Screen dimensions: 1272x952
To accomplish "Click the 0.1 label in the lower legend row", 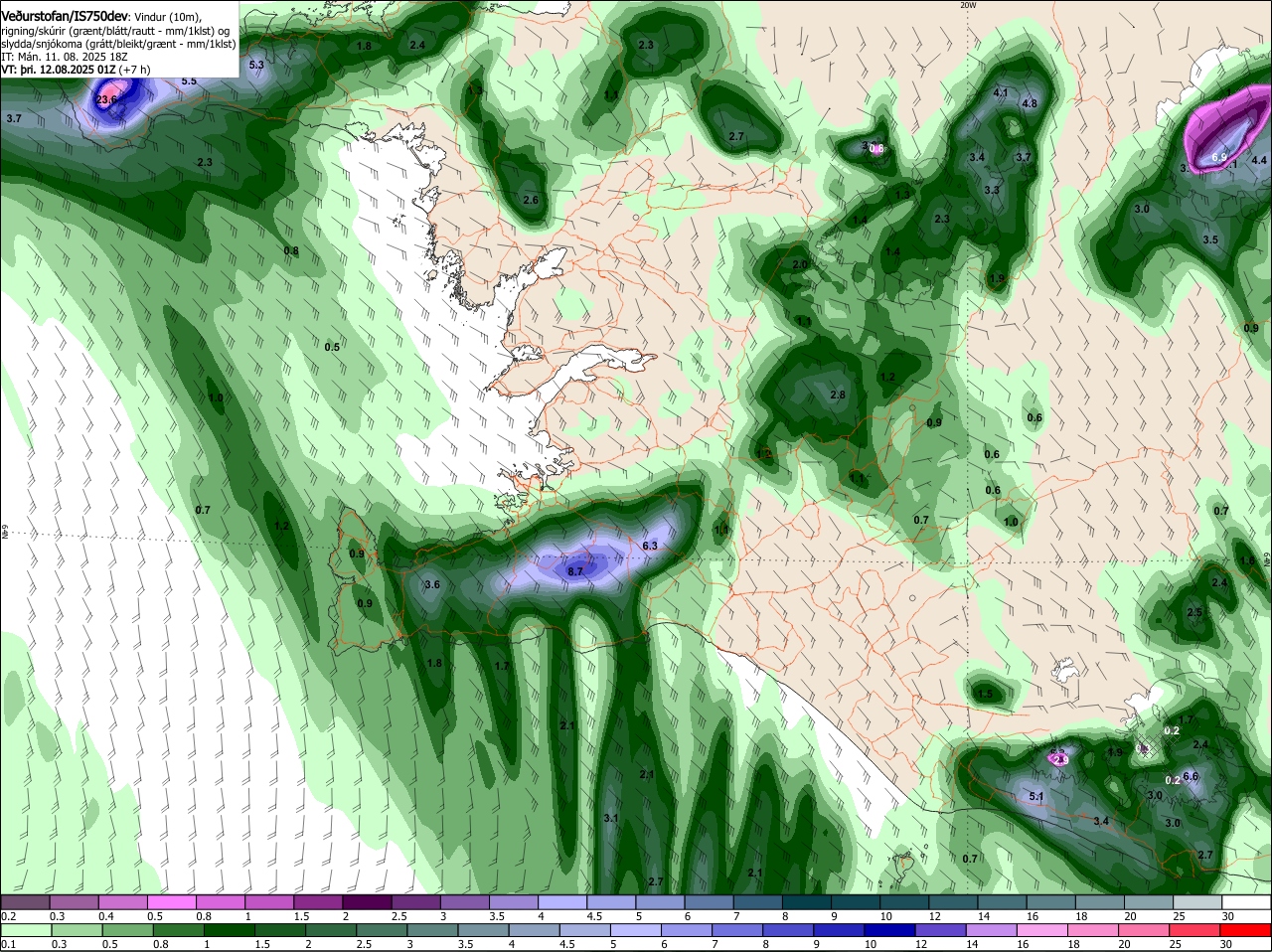I will [8, 946].
